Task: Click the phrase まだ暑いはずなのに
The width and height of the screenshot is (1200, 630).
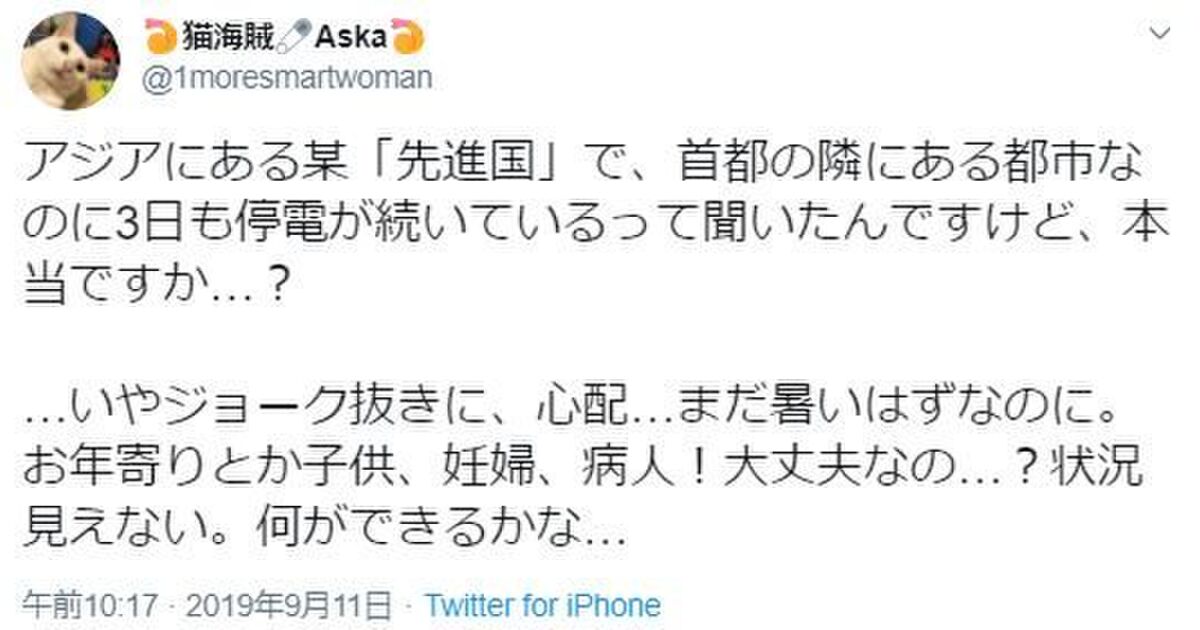Action: (877, 412)
